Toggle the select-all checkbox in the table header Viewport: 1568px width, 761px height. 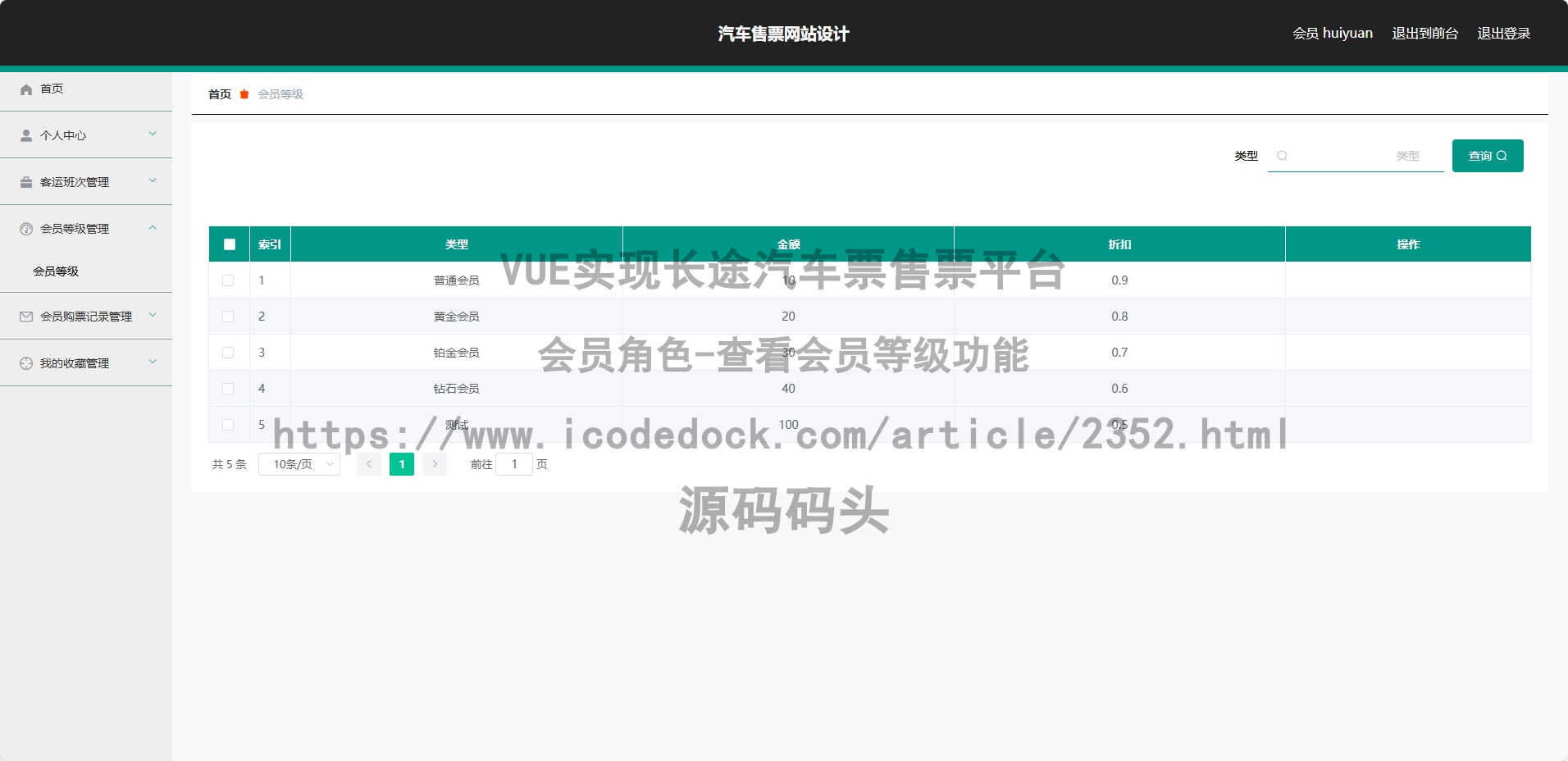coord(230,244)
